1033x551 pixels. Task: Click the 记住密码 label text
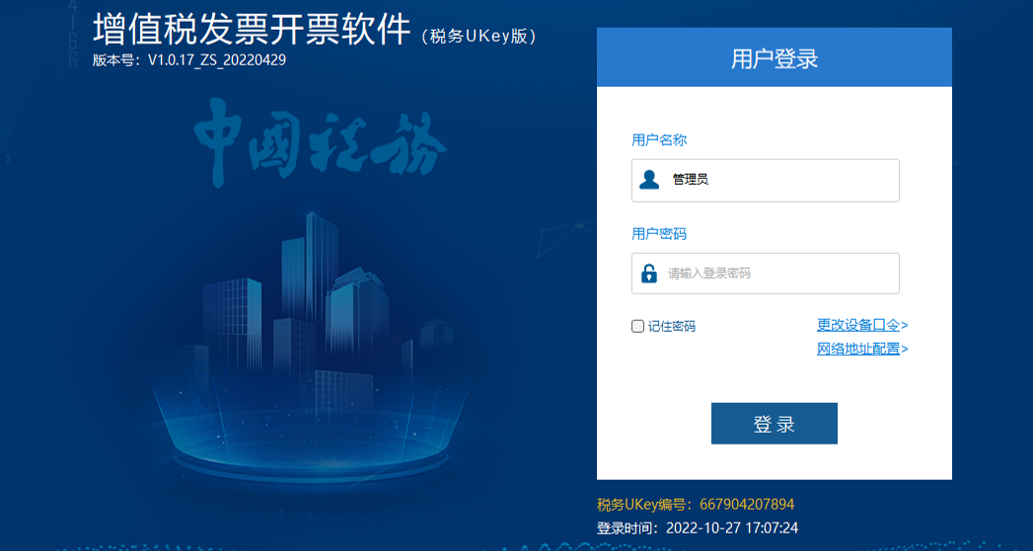tap(671, 326)
